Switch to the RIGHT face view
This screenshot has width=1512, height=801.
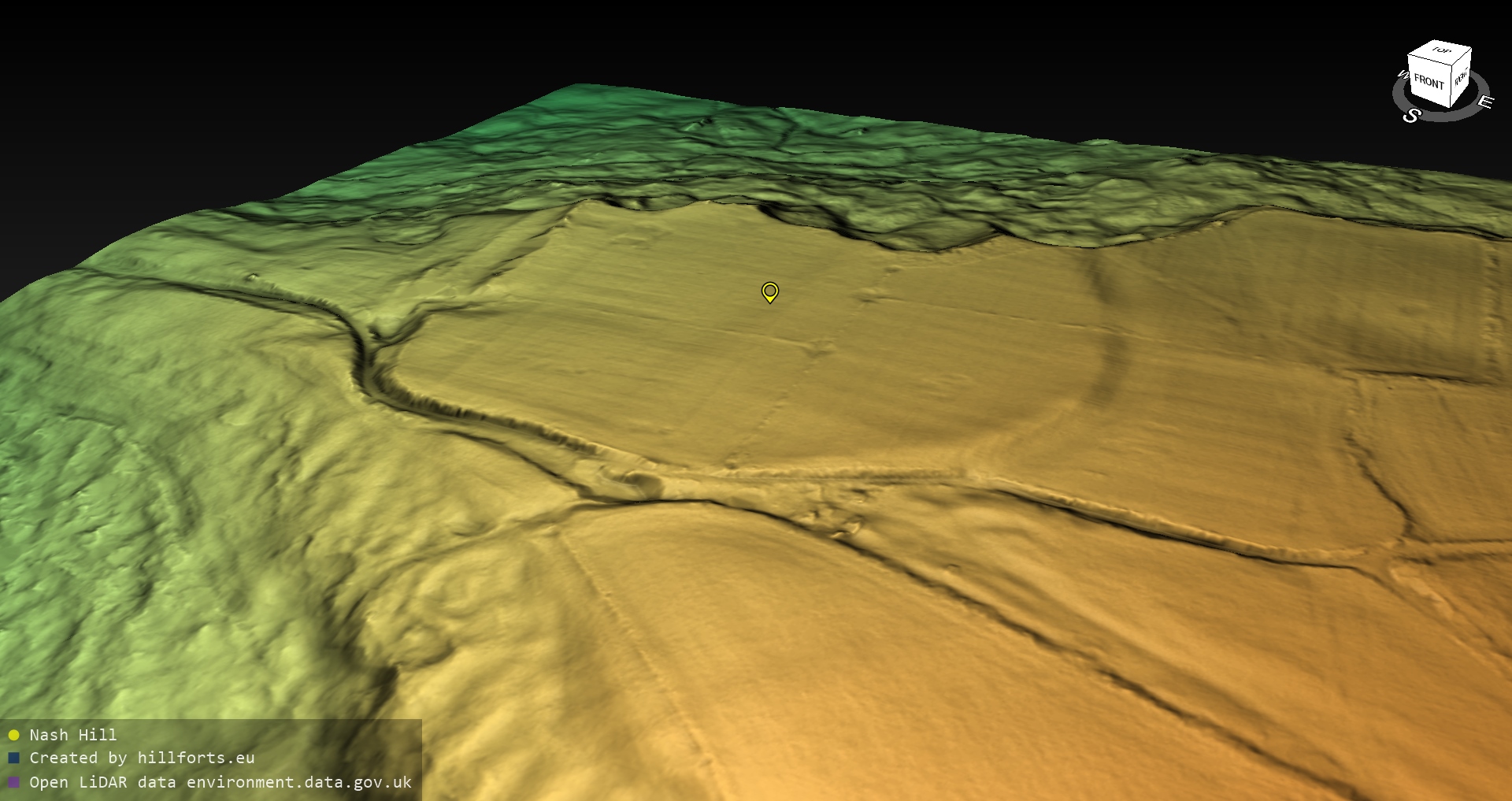1461,78
